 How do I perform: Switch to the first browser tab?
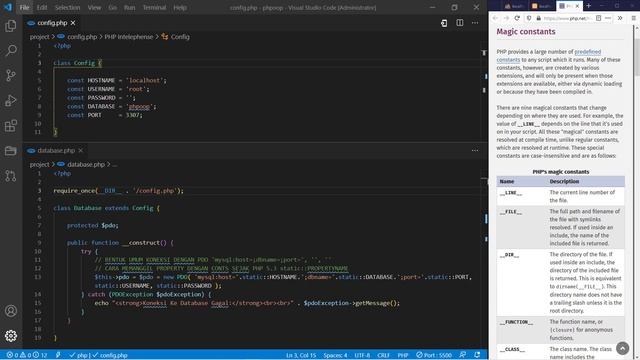click(514, 6)
